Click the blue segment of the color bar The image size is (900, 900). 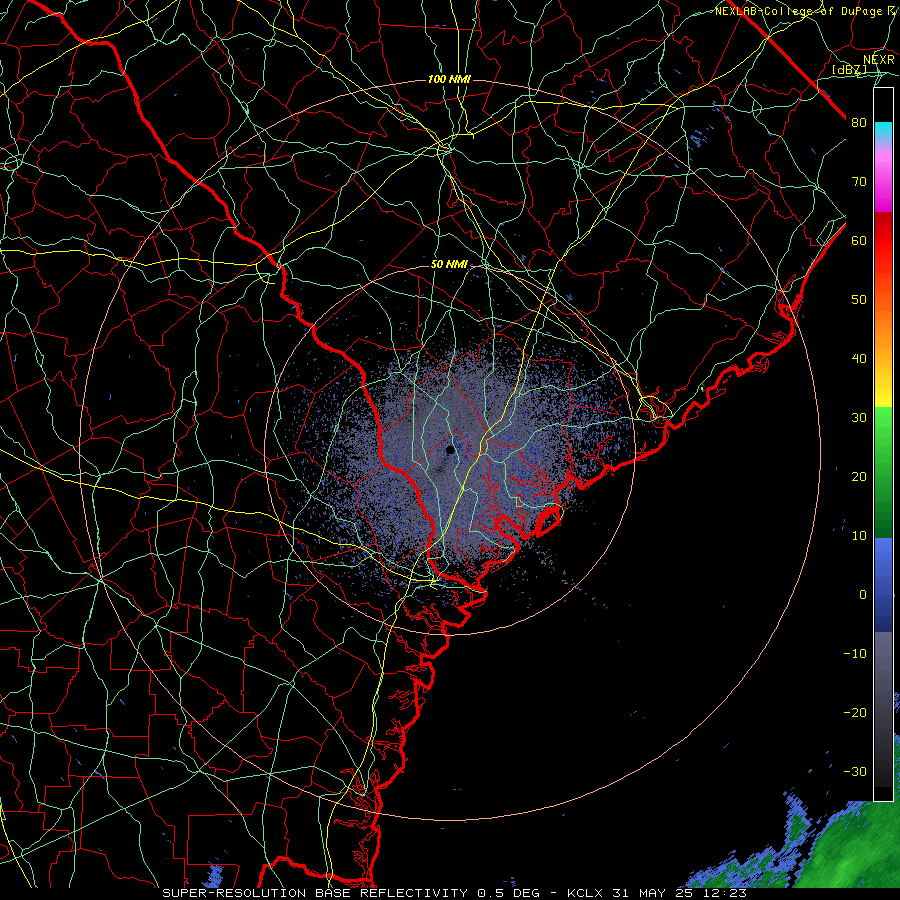pos(883,584)
